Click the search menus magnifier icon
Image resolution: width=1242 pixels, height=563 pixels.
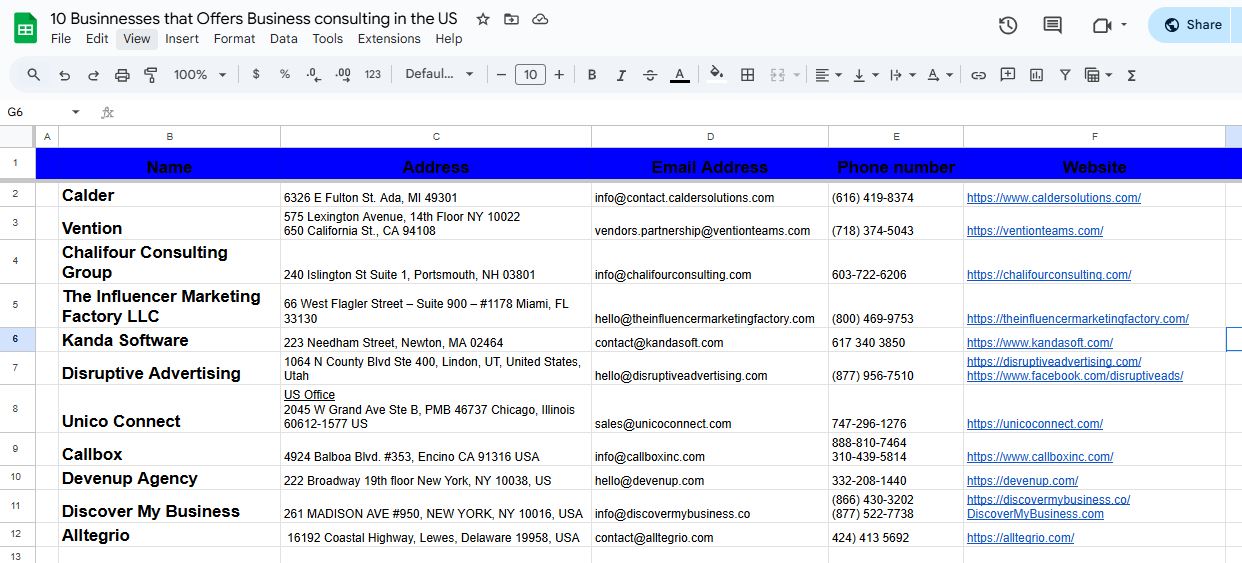tap(34, 75)
